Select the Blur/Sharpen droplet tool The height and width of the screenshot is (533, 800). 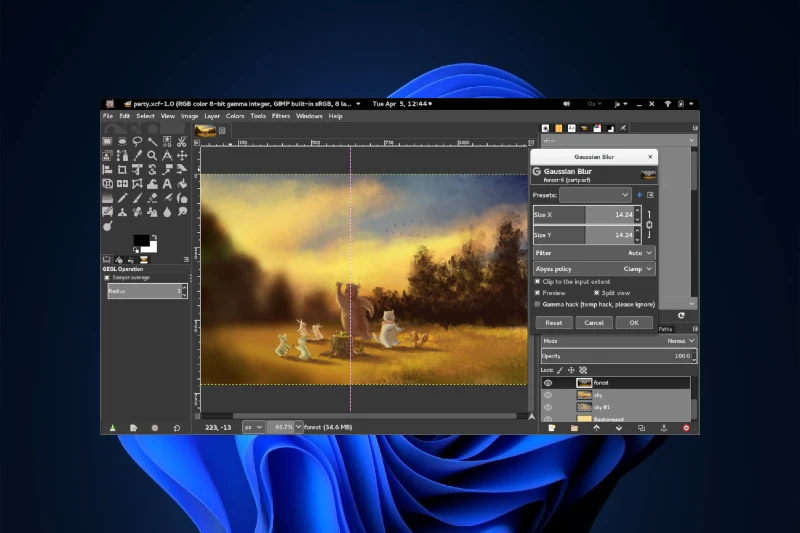click(167, 212)
